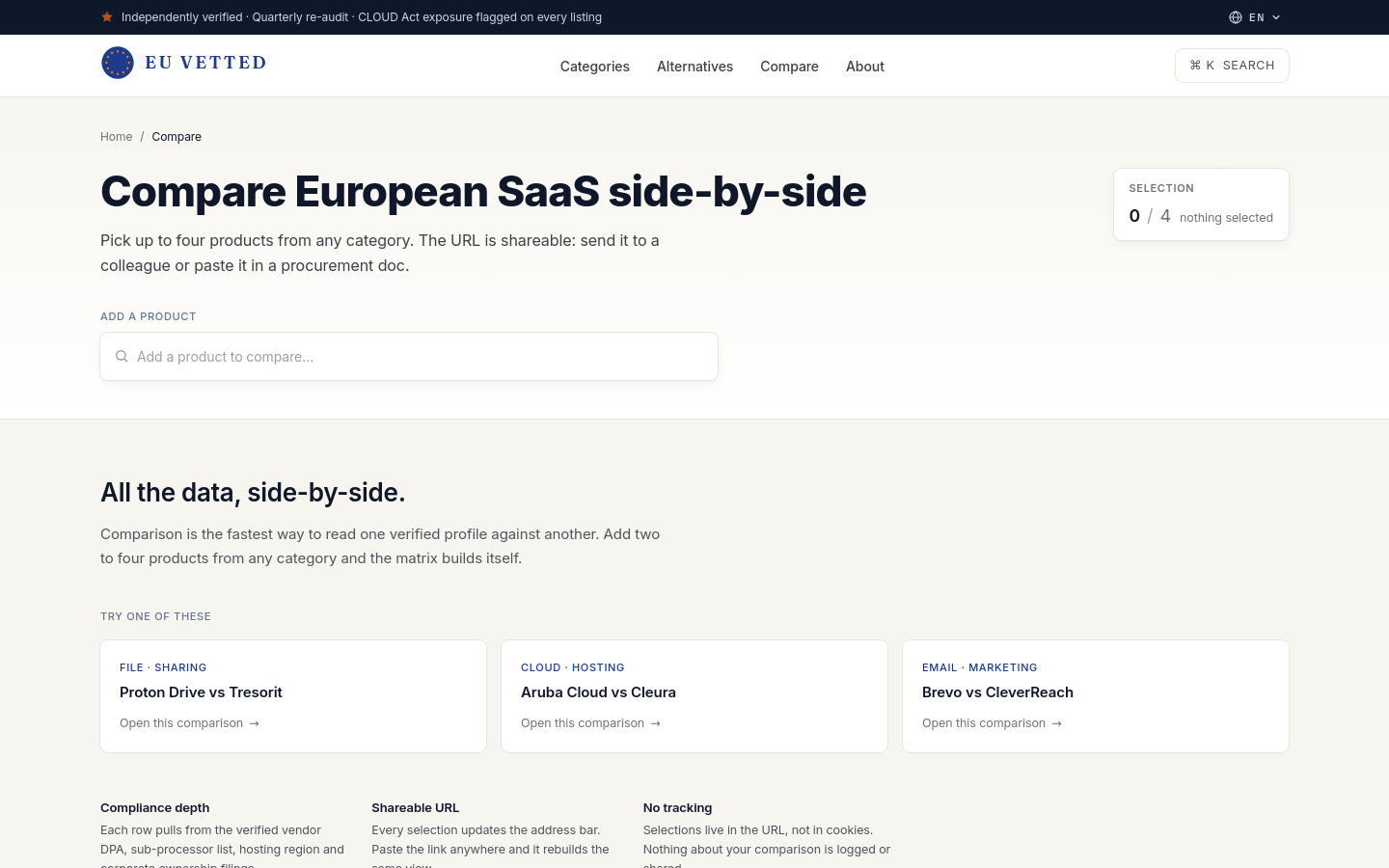Expand the EN language chevron
1389x868 pixels.
[x=1276, y=17]
